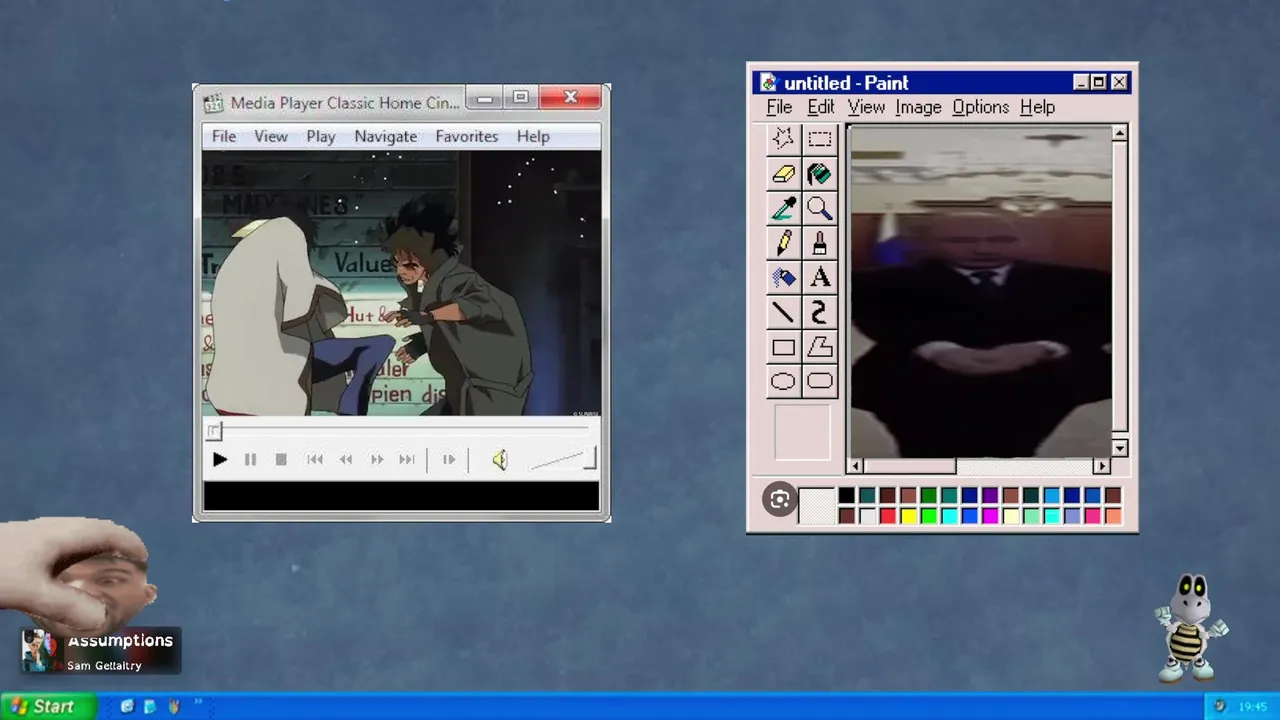Screen dimensions: 1280x720
Task: Open the Play menu in Media Player Classic
Action: 321,136
